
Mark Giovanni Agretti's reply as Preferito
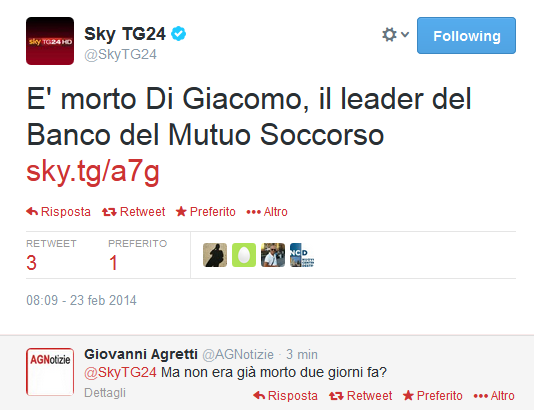pyautogui.click(x=433, y=396)
